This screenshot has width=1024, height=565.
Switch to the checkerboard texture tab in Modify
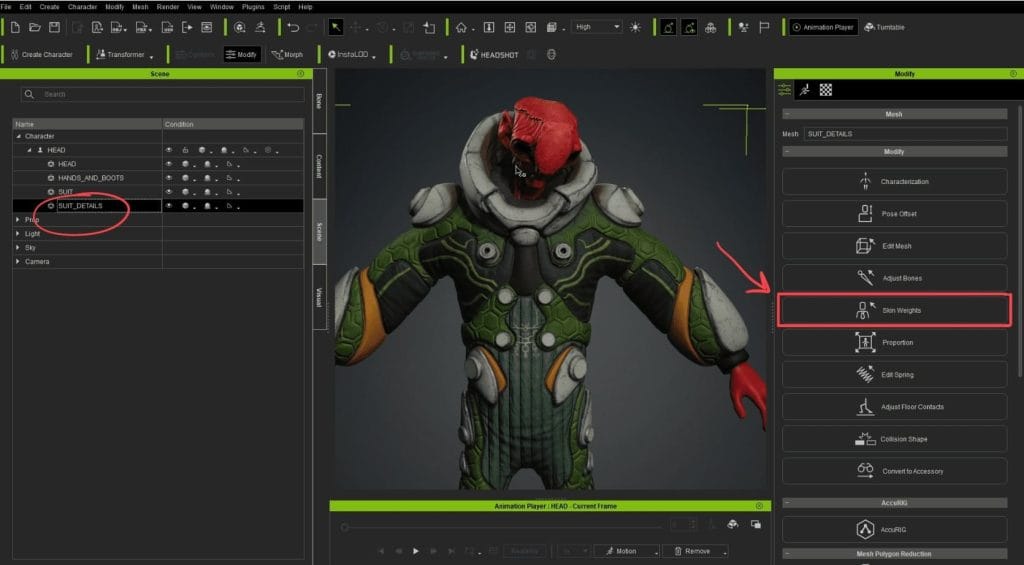point(826,90)
